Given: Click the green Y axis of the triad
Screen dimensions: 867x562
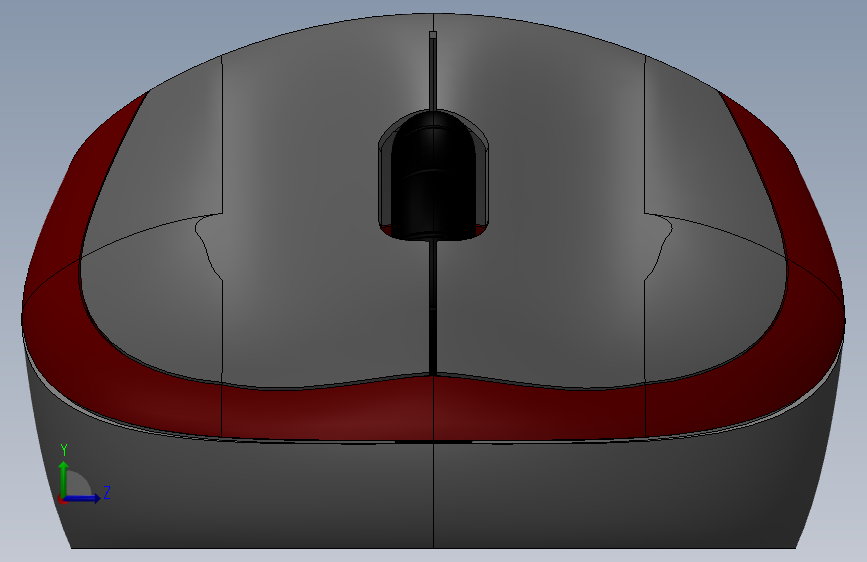Looking at the screenshot, I should [64, 478].
